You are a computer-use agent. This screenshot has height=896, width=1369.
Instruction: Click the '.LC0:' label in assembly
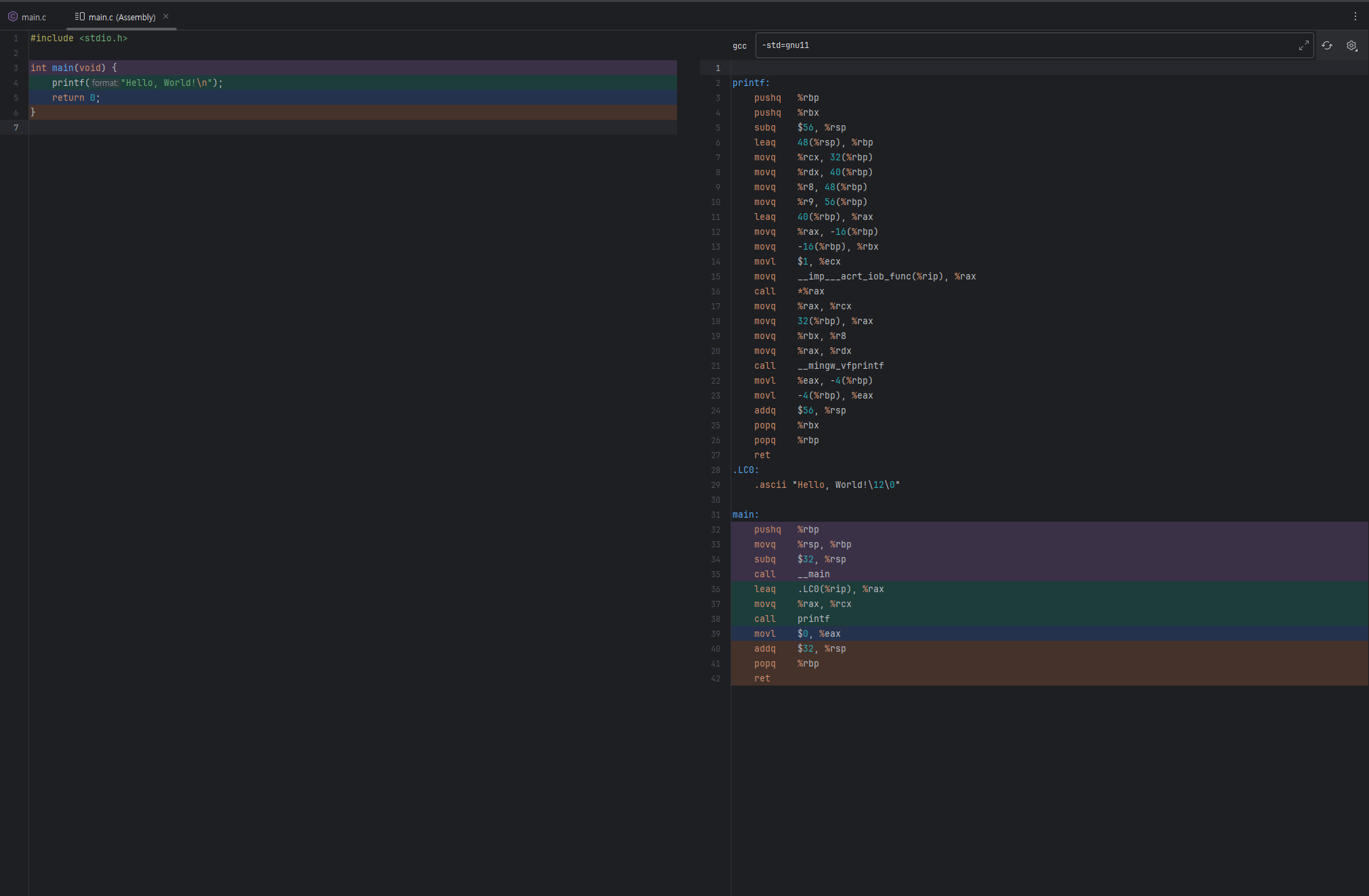point(745,470)
